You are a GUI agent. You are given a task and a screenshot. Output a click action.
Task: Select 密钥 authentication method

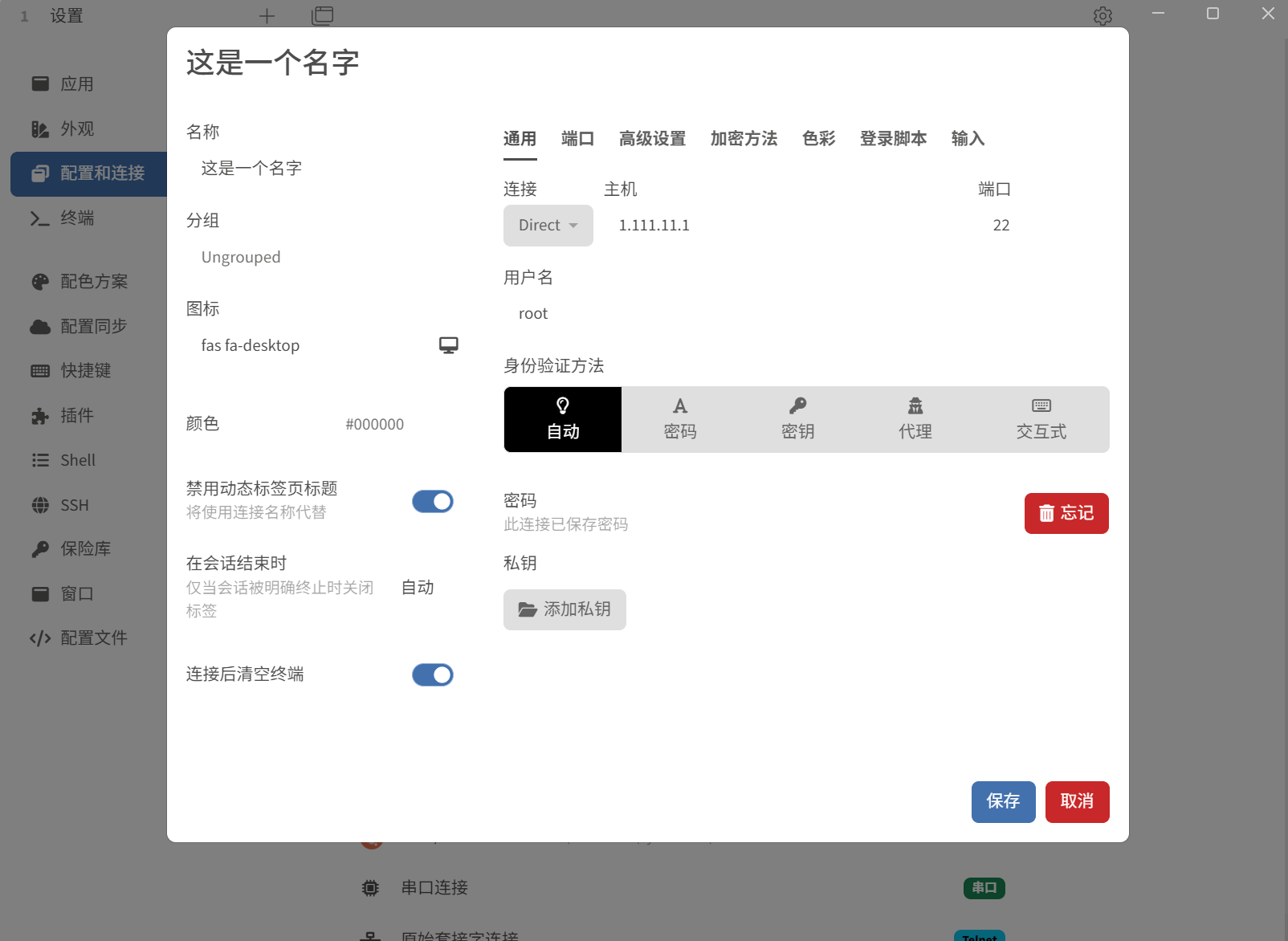[x=797, y=420]
